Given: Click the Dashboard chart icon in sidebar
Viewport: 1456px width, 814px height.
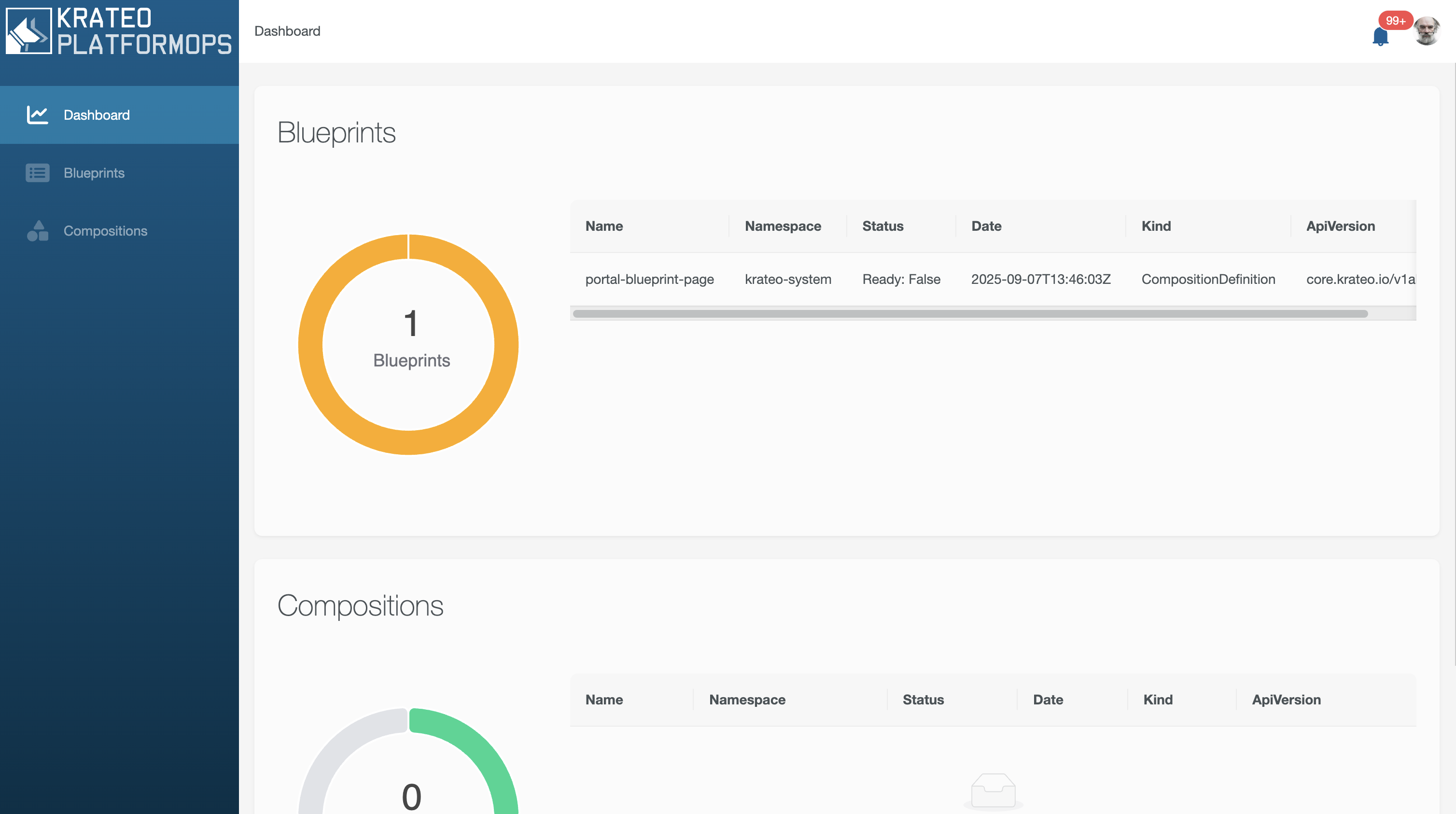Looking at the screenshot, I should pyautogui.click(x=37, y=115).
